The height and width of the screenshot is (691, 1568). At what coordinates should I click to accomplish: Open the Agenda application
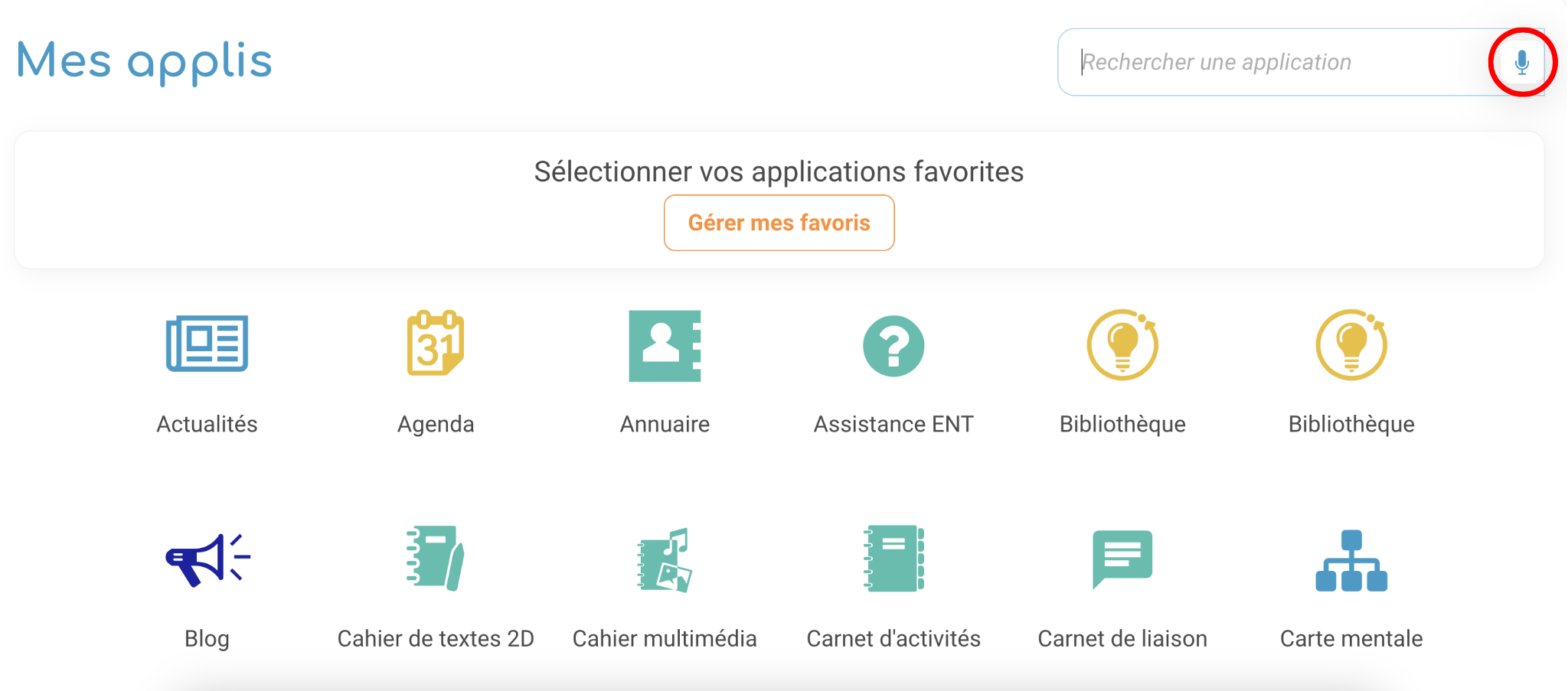click(x=436, y=346)
